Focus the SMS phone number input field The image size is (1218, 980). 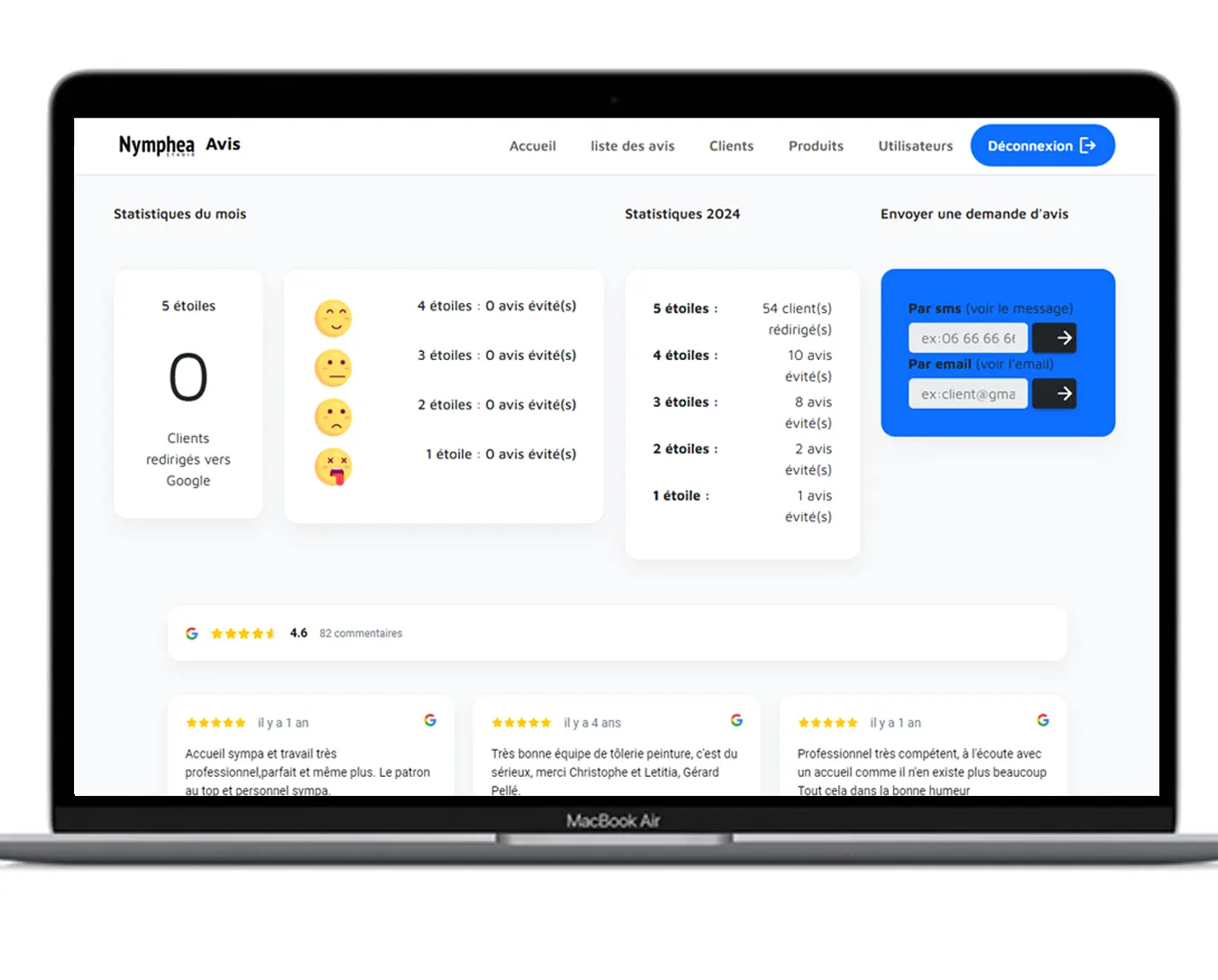[x=967, y=338]
